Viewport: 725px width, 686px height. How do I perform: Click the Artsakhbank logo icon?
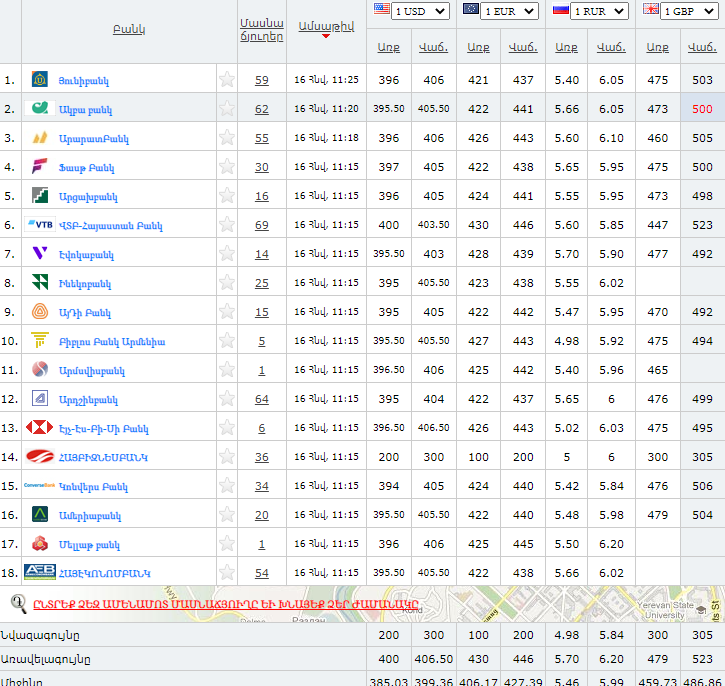(40, 196)
